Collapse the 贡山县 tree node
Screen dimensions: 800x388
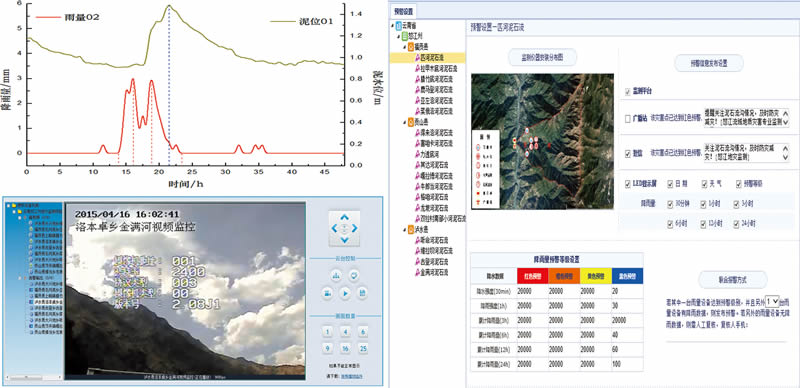pos(405,122)
